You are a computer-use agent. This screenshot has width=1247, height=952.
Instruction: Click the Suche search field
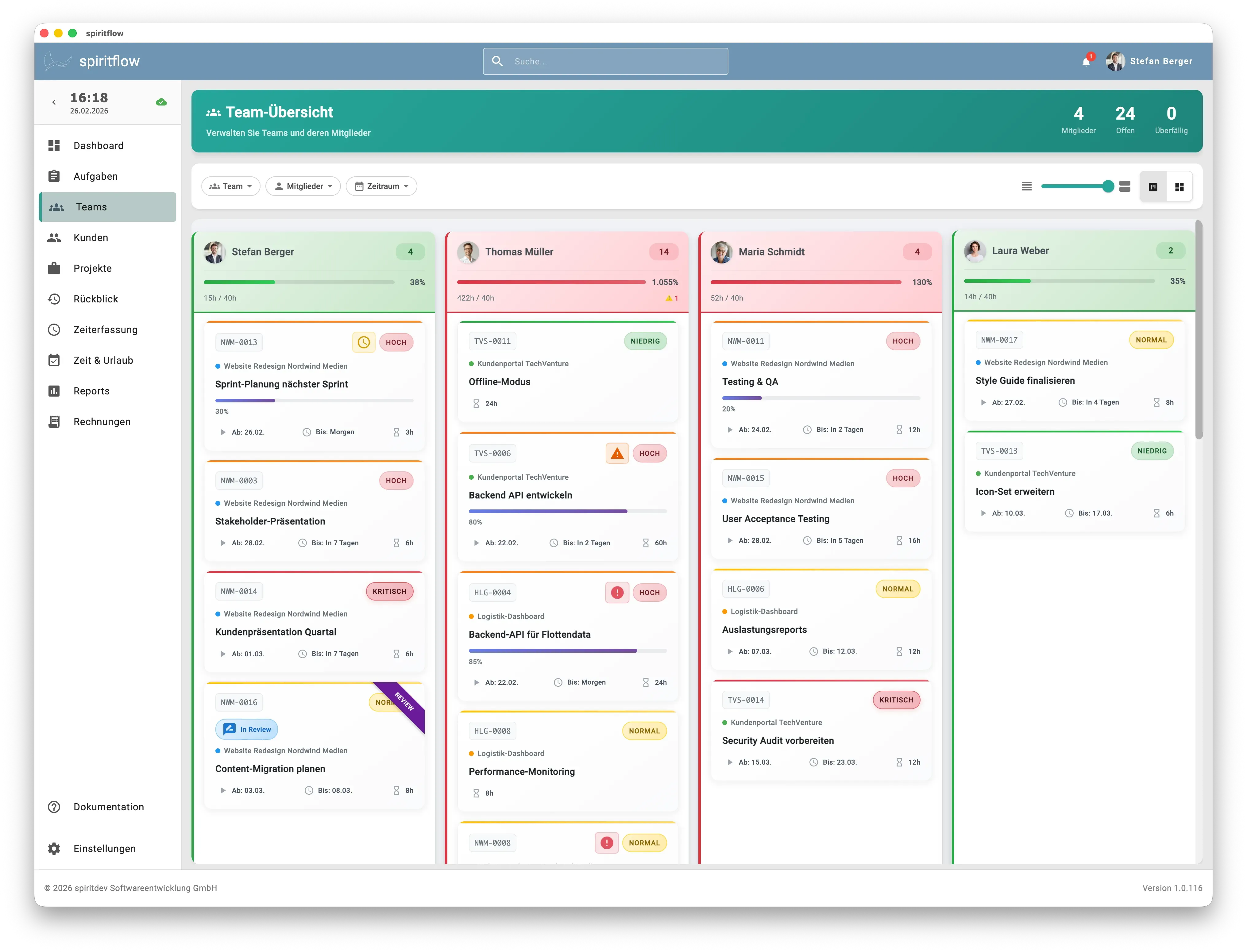605,61
